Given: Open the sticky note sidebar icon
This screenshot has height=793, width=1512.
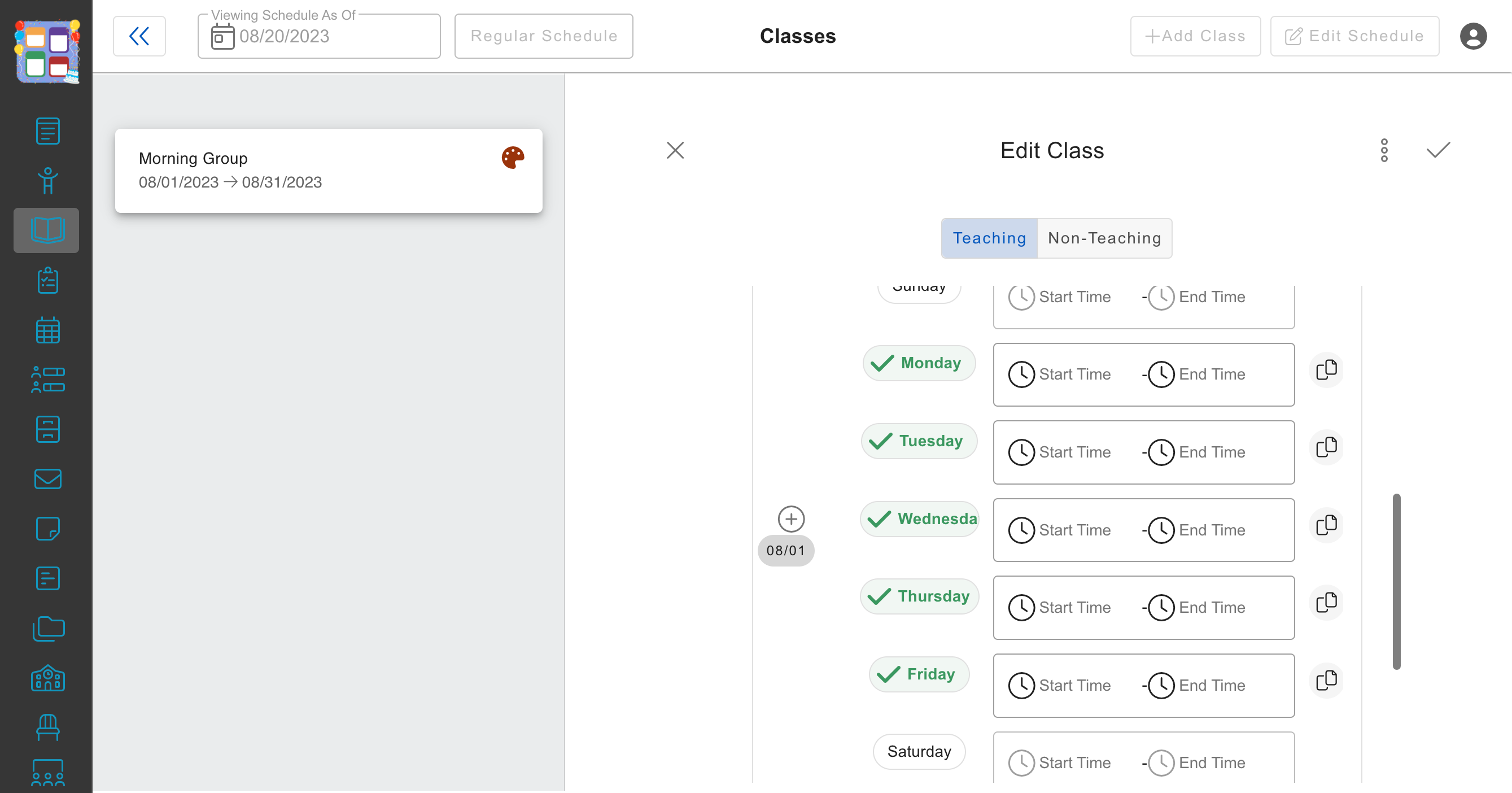Looking at the screenshot, I should (x=47, y=529).
